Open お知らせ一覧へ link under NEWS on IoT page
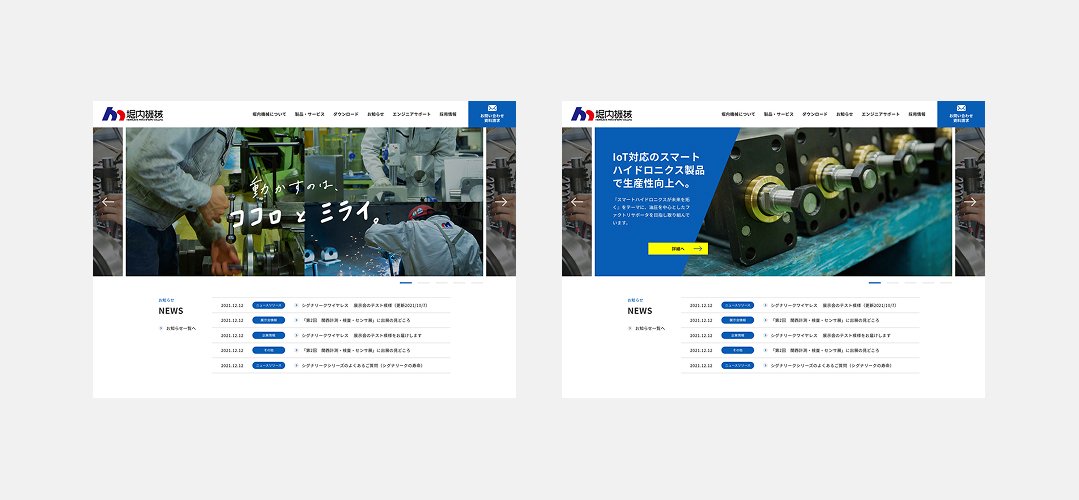 click(x=649, y=328)
